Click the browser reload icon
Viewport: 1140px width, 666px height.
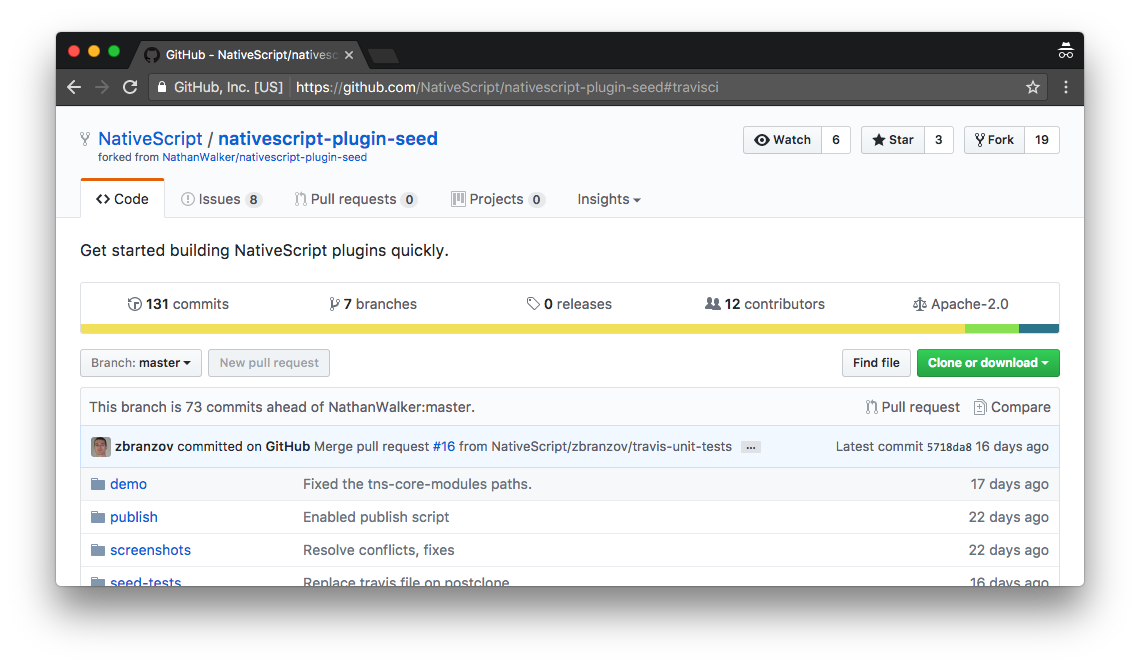130,87
